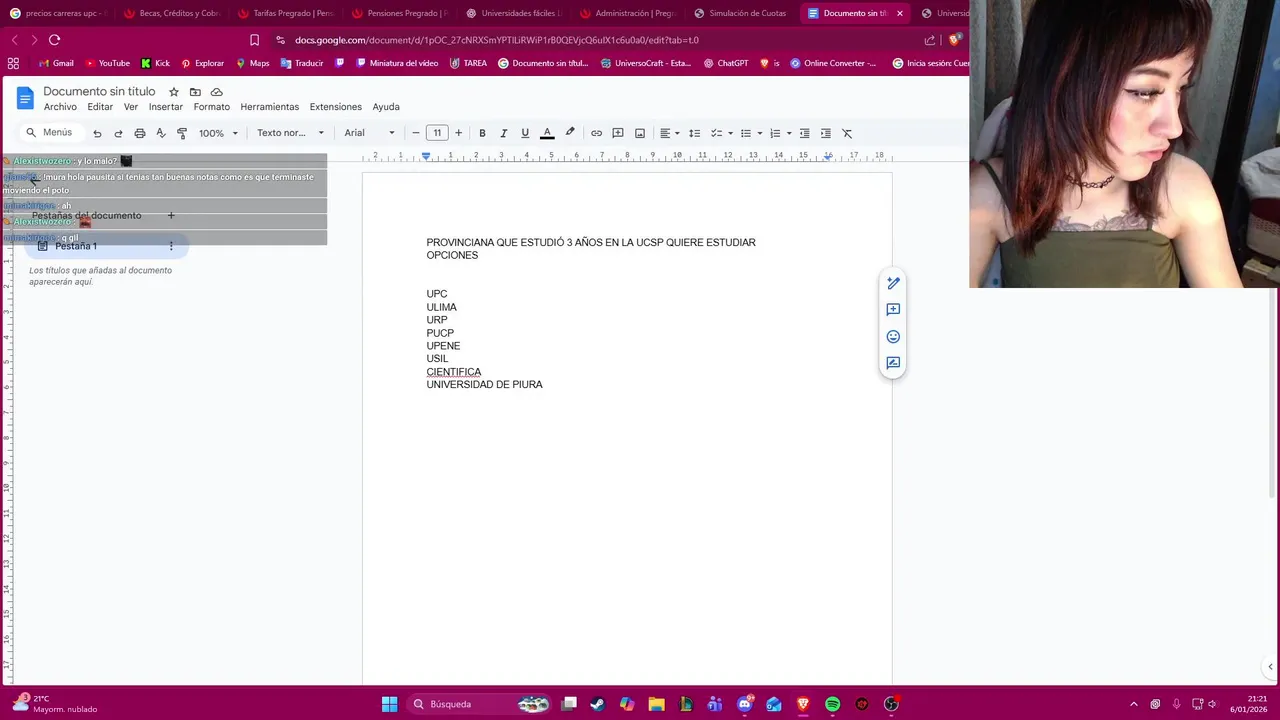Click the undo arrow in the Docs toolbar
1280x720 pixels.
(x=97, y=133)
